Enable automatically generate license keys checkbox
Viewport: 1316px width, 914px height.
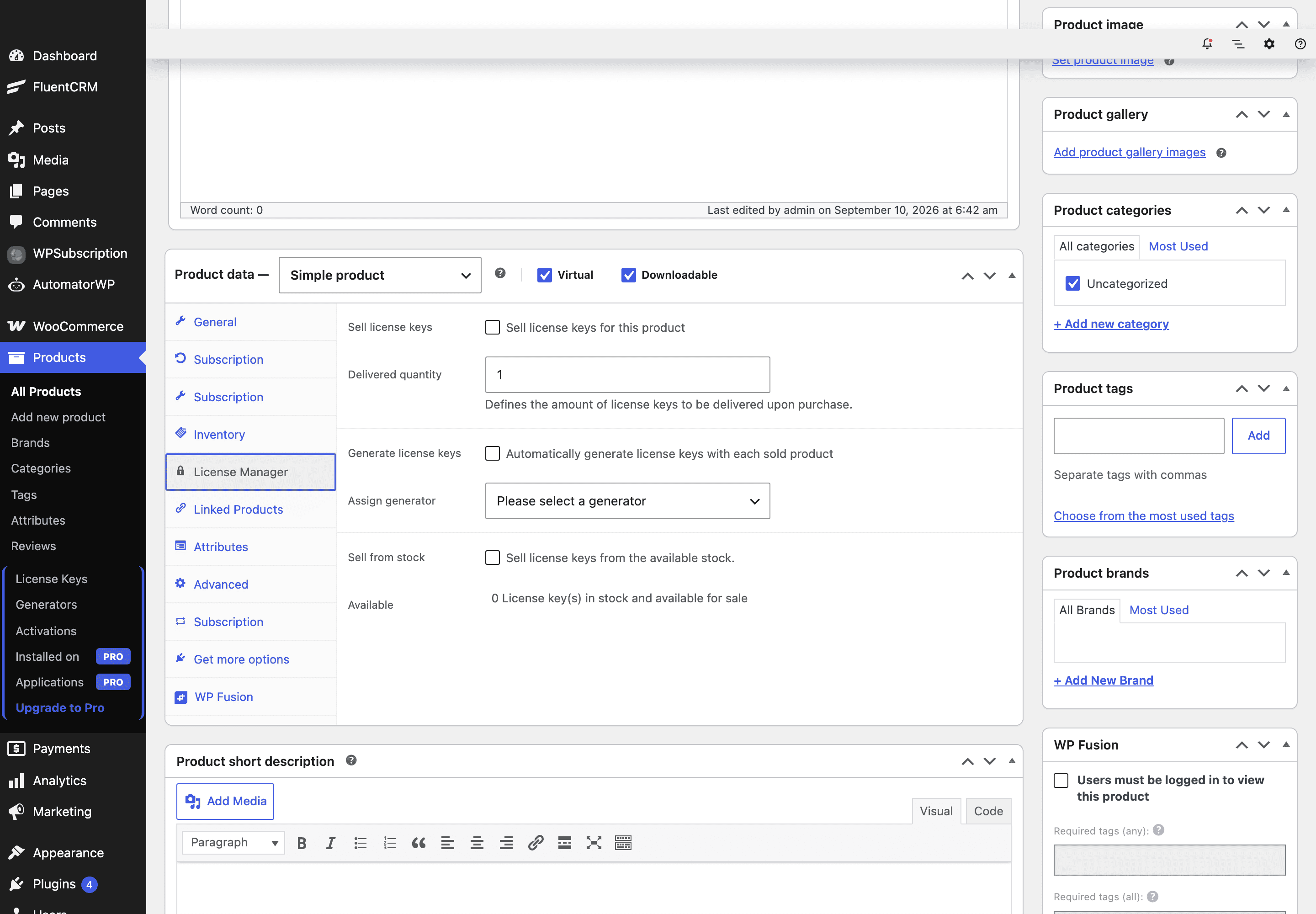point(492,453)
